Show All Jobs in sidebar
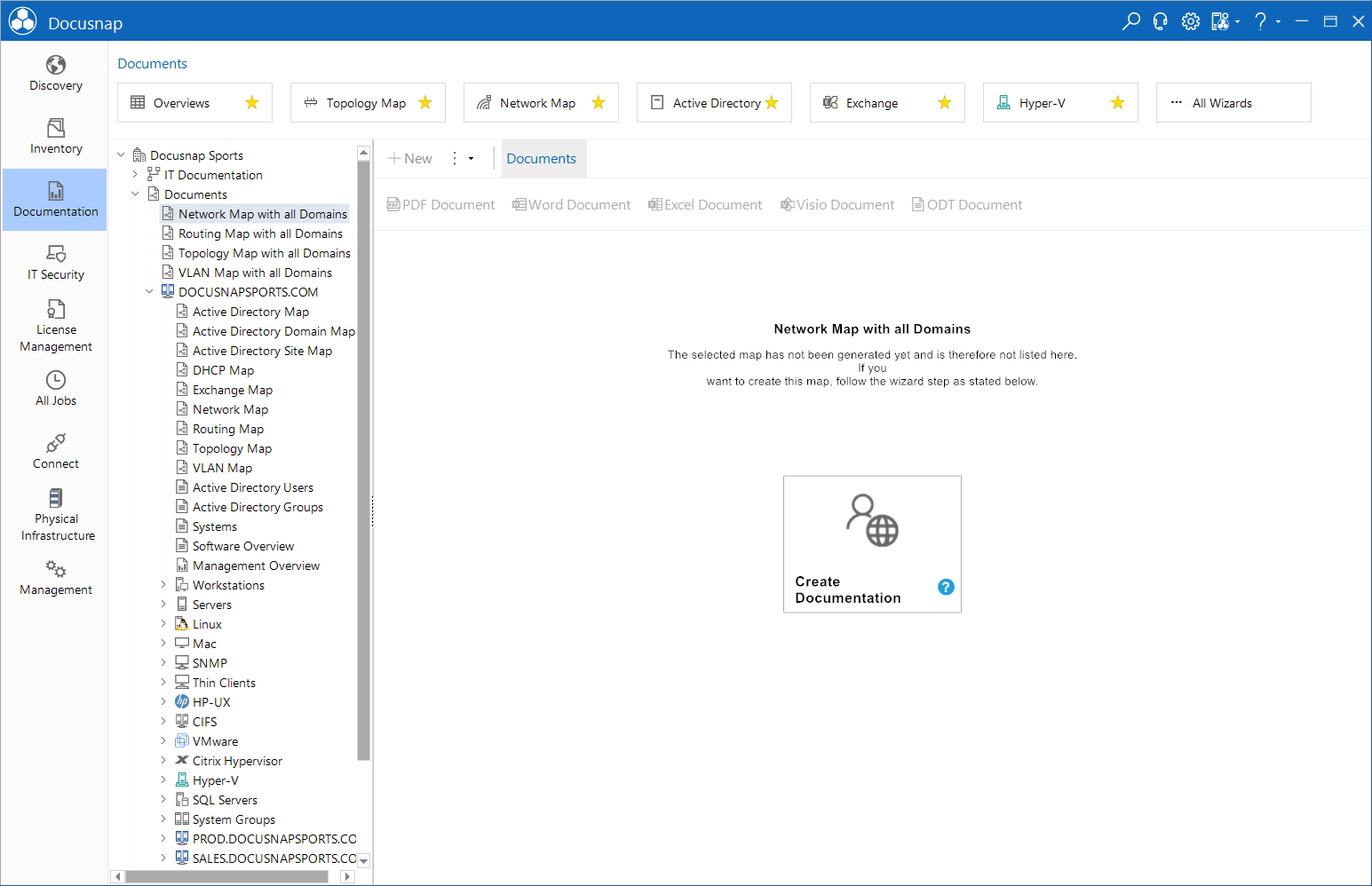Screen dimensions: 1372x886 55,389
